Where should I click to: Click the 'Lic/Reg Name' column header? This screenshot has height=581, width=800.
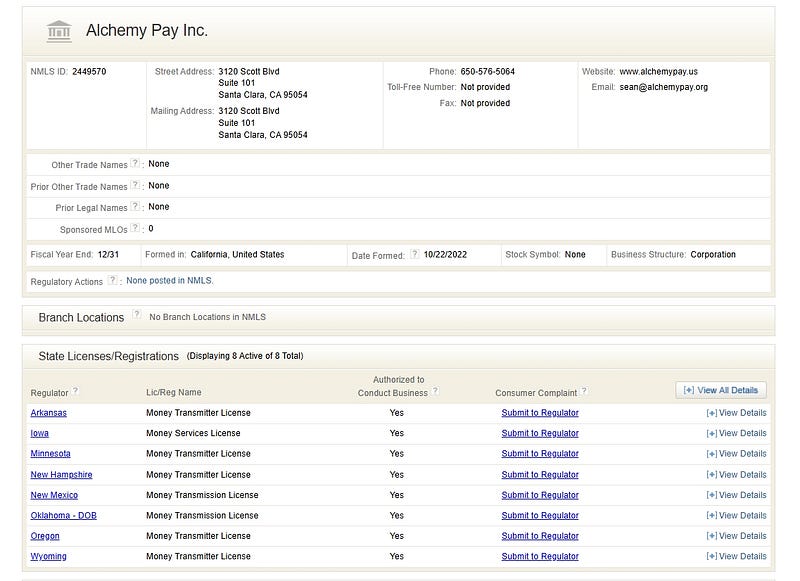pos(173,392)
